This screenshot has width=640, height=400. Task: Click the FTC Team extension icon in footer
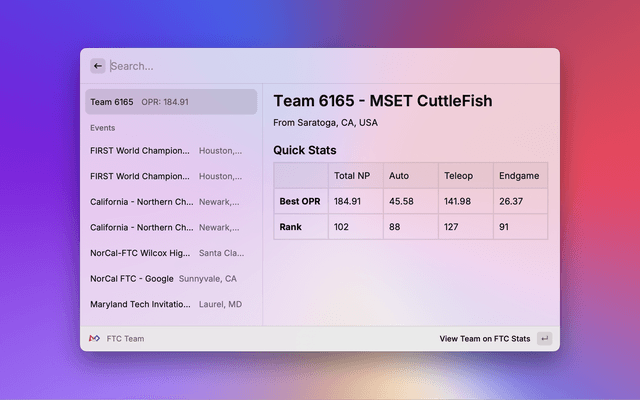click(x=94, y=339)
